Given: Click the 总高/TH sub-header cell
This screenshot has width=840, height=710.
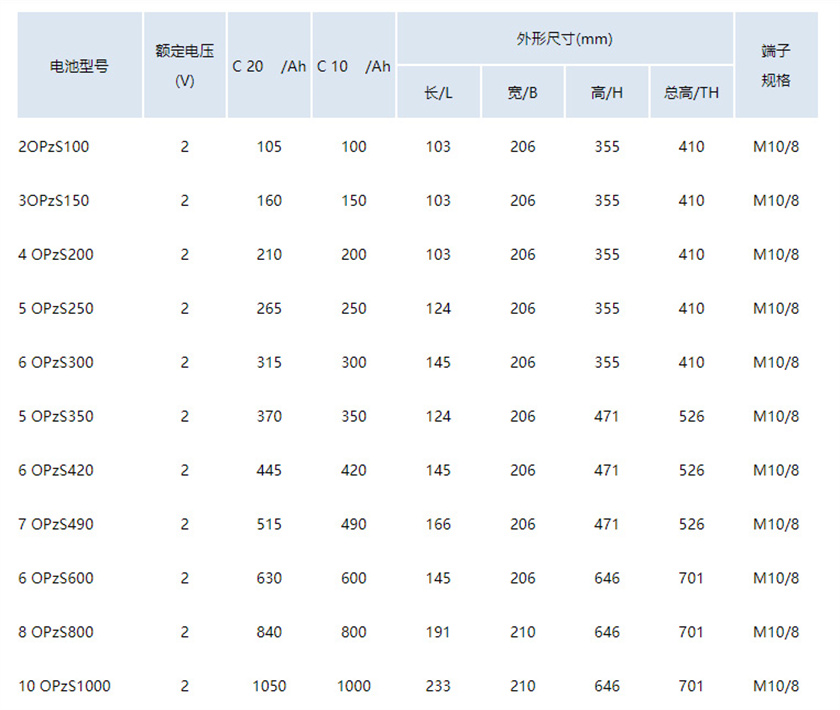Looking at the screenshot, I should (691, 90).
